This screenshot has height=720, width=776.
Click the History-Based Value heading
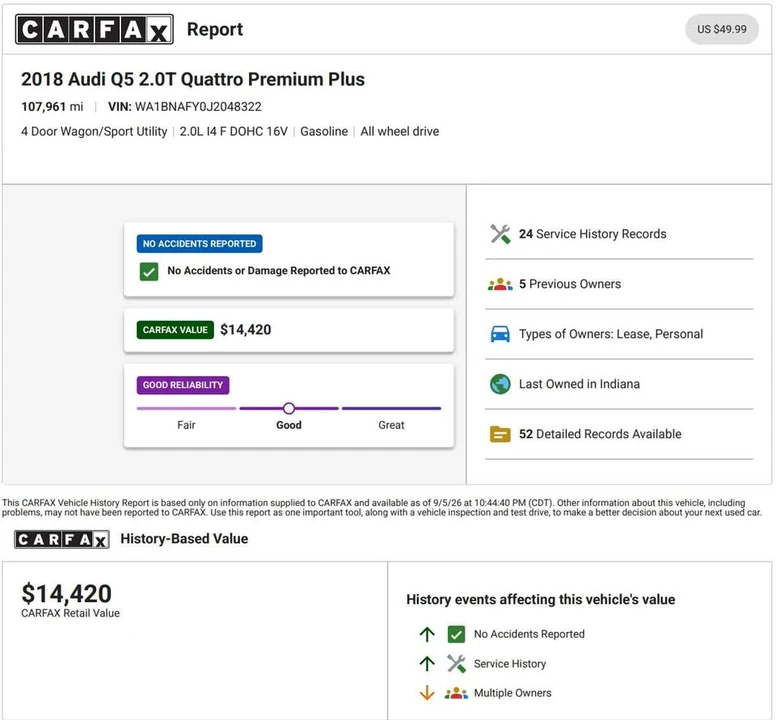pos(184,539)
